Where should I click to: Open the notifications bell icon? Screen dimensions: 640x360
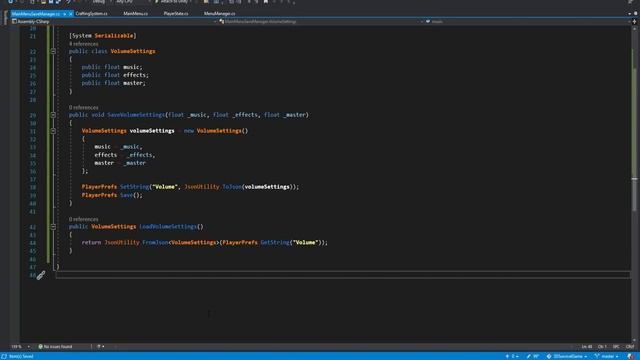click(631, 356)
